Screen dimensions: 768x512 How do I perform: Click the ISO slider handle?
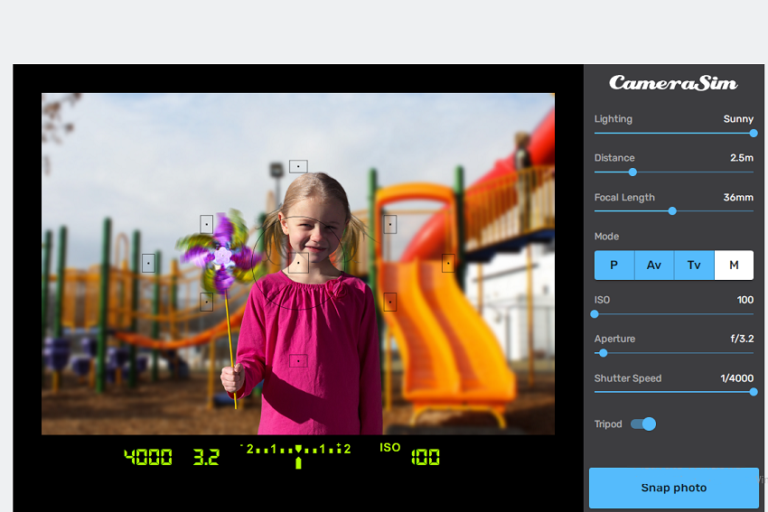(595, 314)
